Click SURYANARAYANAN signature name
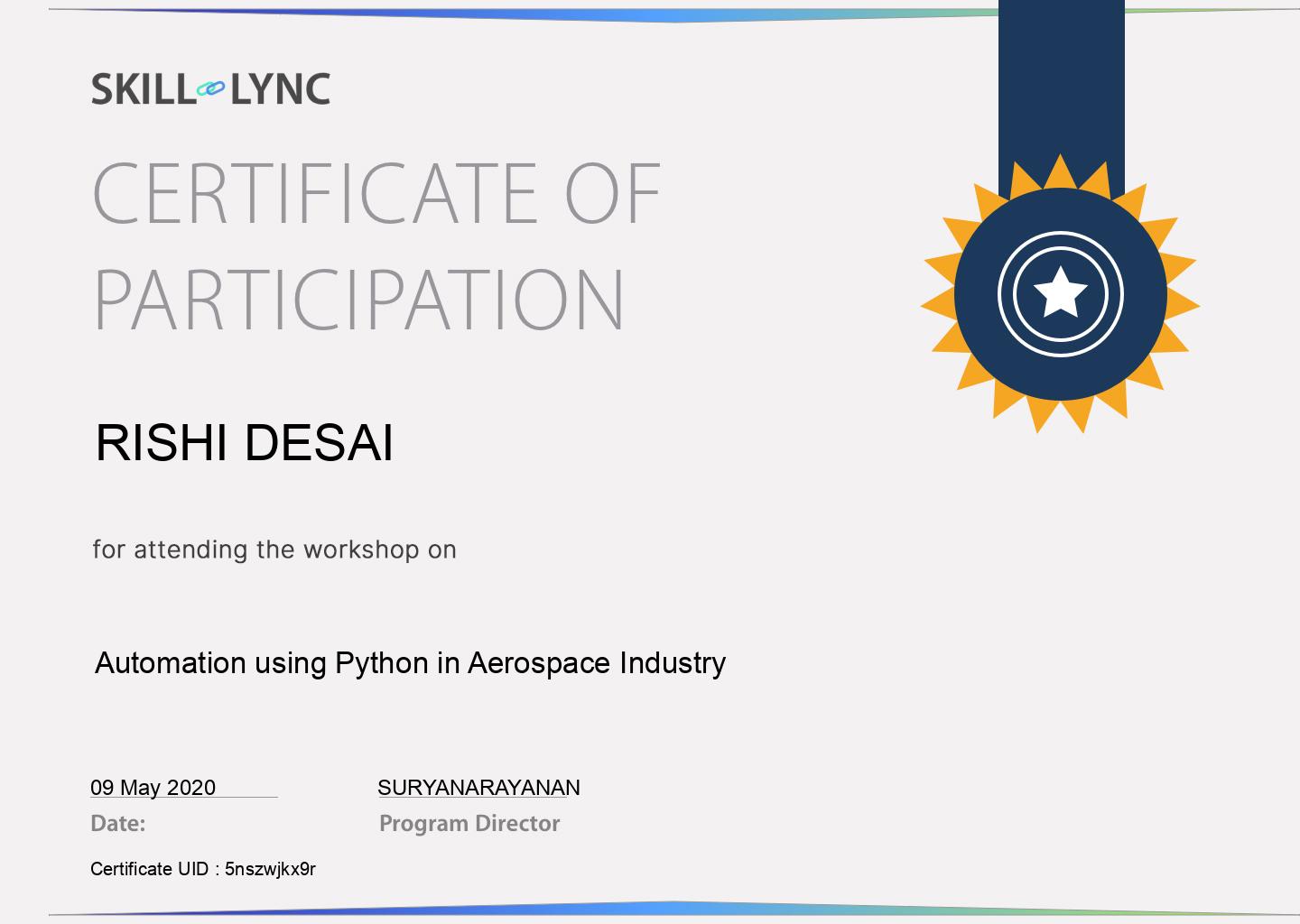This screenshot has height=924, width=1300. pyautogui.click(x=479, y=787)
